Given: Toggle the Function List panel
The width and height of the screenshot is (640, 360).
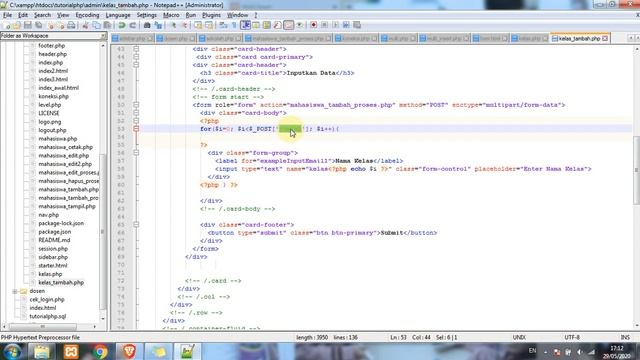Looking at the screenshot, I should point(278,25).
